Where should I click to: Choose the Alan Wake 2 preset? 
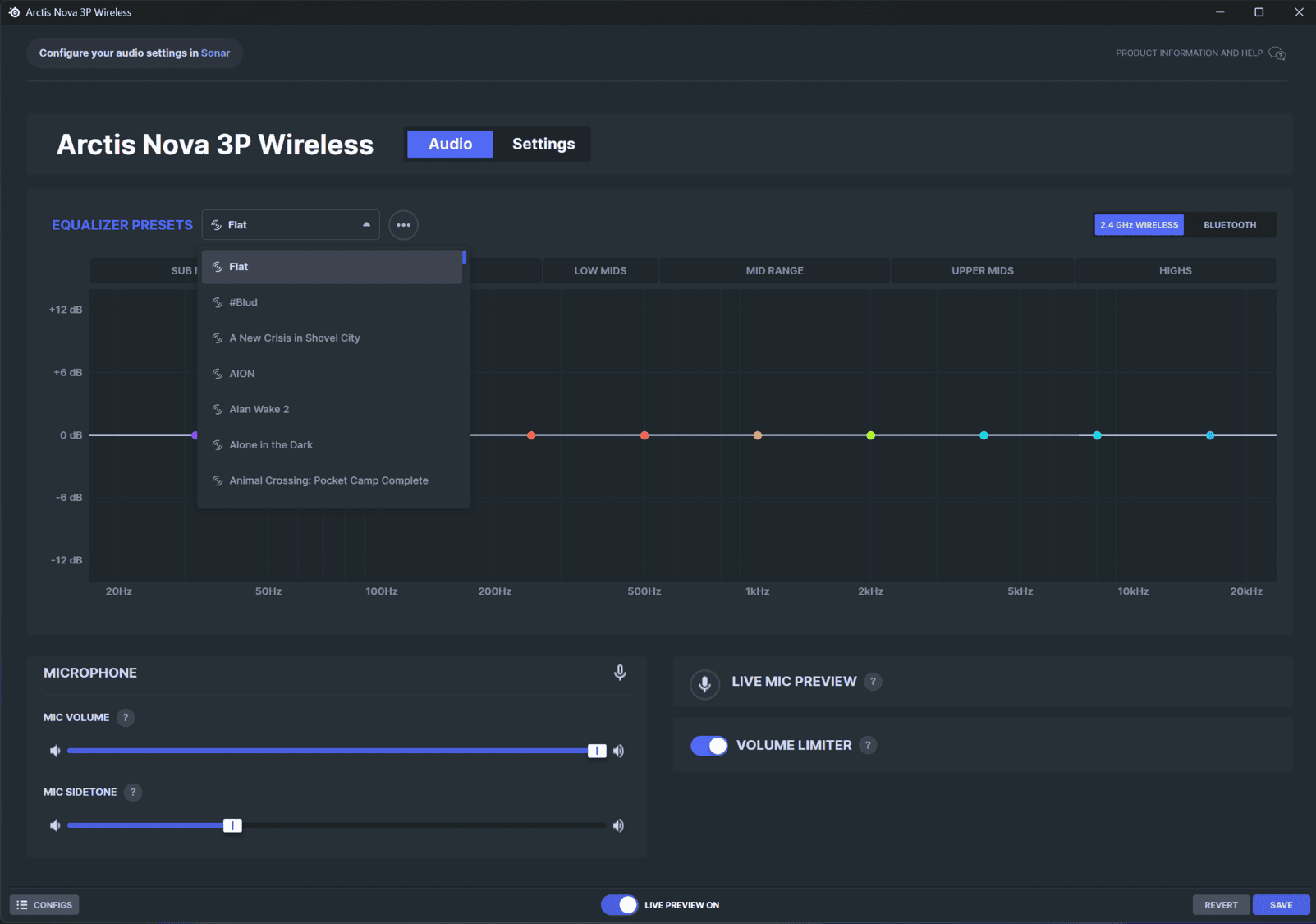[332, 409]
